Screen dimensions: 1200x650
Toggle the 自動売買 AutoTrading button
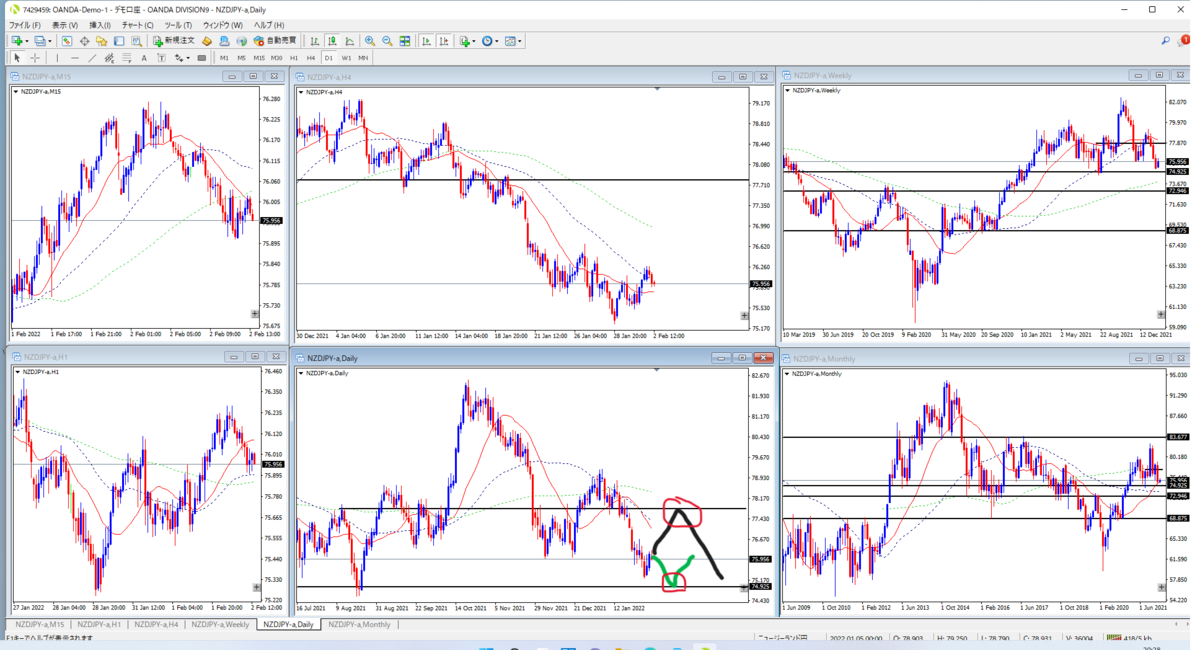(275, 41)
